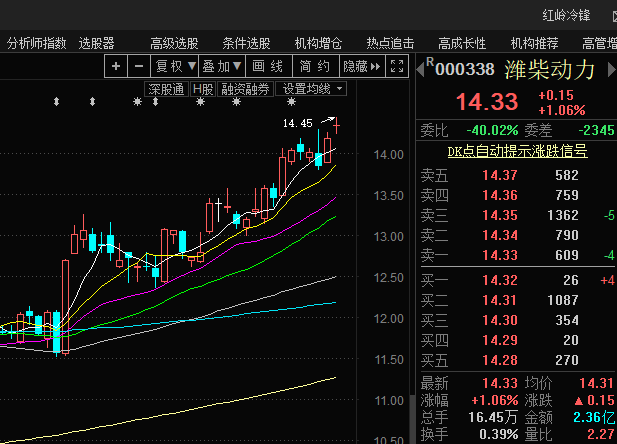The height and width of the screenshot is (444, 617).
Task: Click 换手 value 0.39%
Action: click(x=499, y=435)
